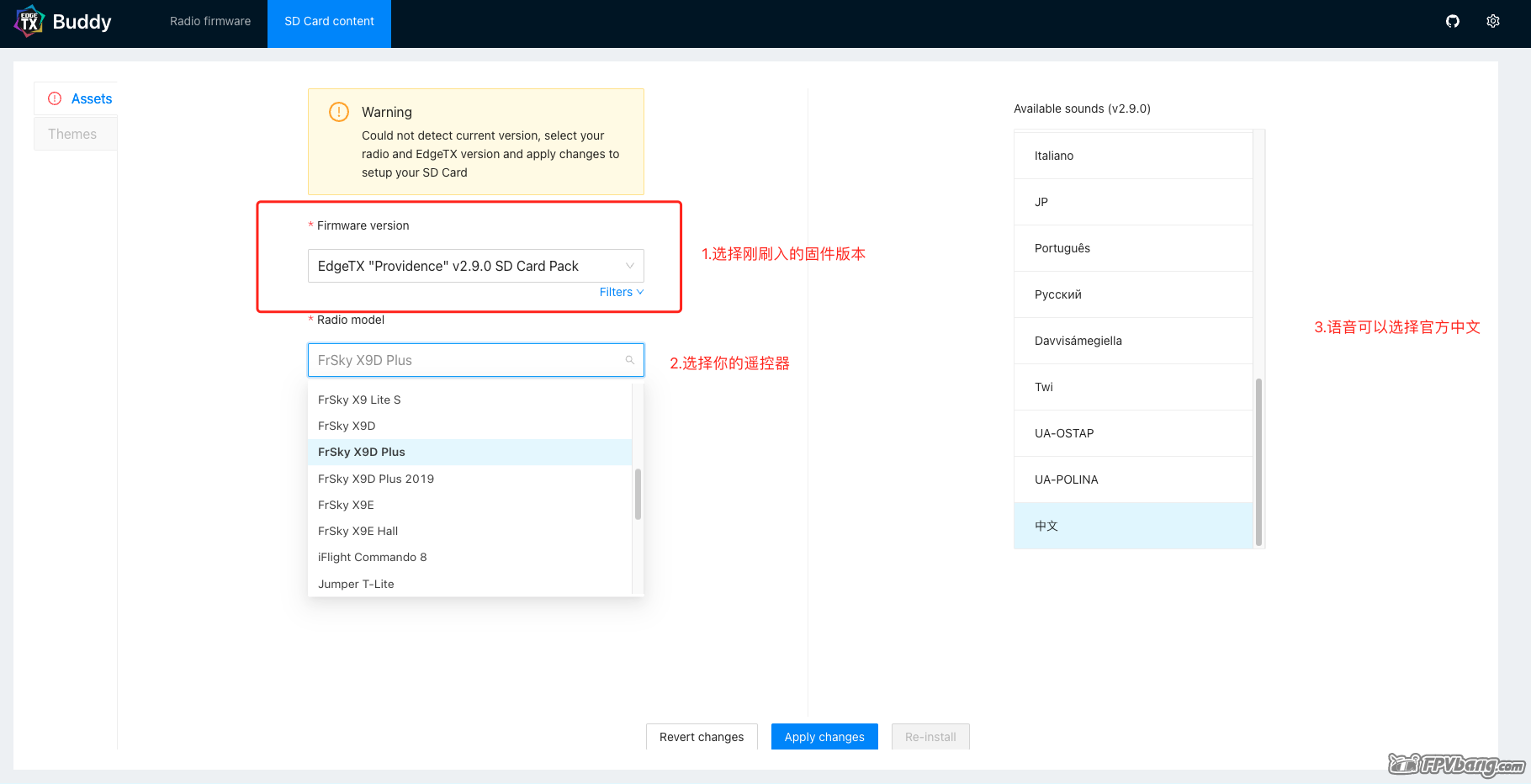This screenshot has height=784, width=1531.
Task: Select the Twi sound pack
Action: pyautogui.click(x=1133, y=387)
